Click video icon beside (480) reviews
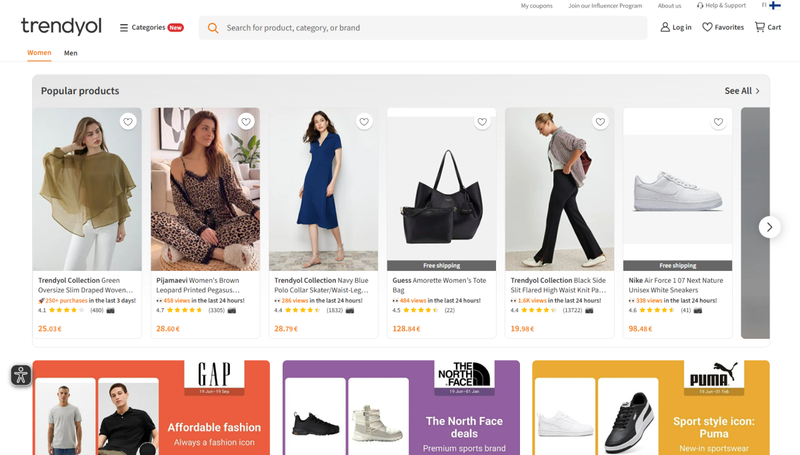 pos(110,310)
